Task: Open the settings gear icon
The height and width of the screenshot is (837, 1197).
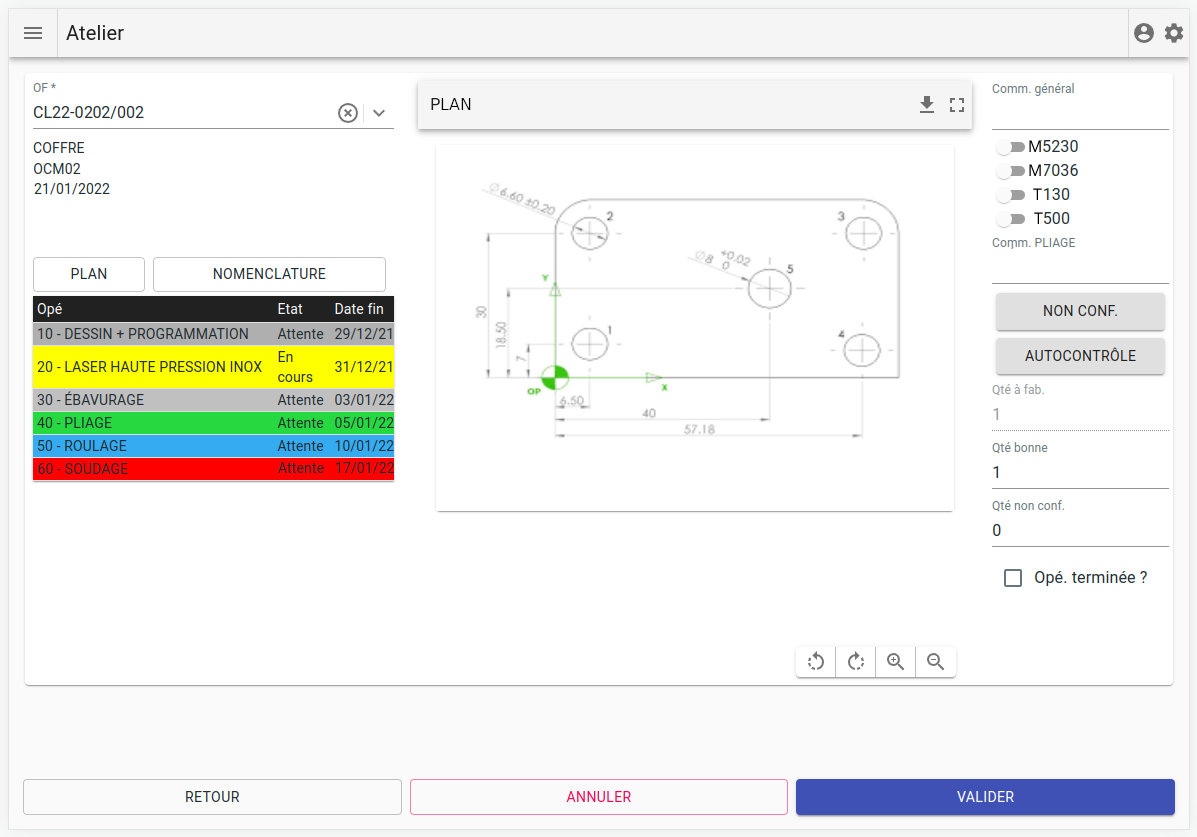Action: pyautogui.click(x=1174, y=33)
